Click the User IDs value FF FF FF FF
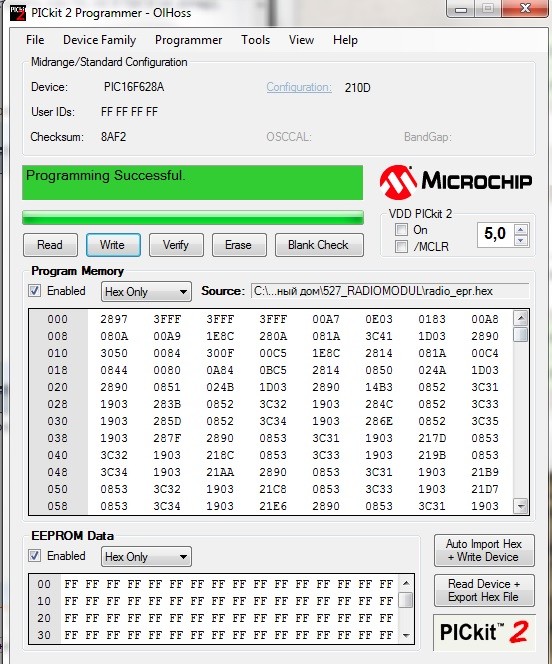 coord(130,112)
